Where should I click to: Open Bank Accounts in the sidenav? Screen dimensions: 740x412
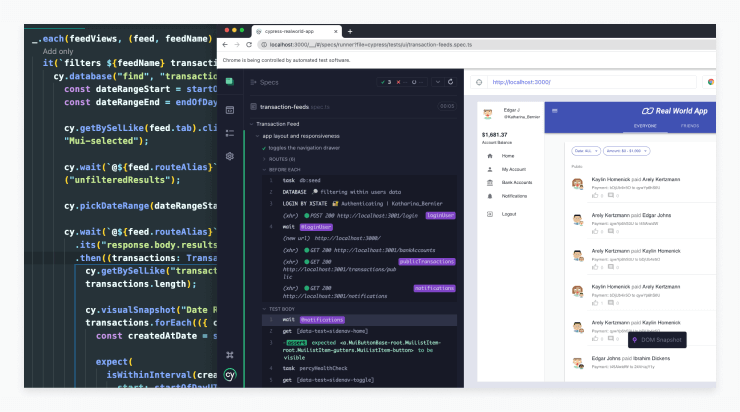pos(517,183)
